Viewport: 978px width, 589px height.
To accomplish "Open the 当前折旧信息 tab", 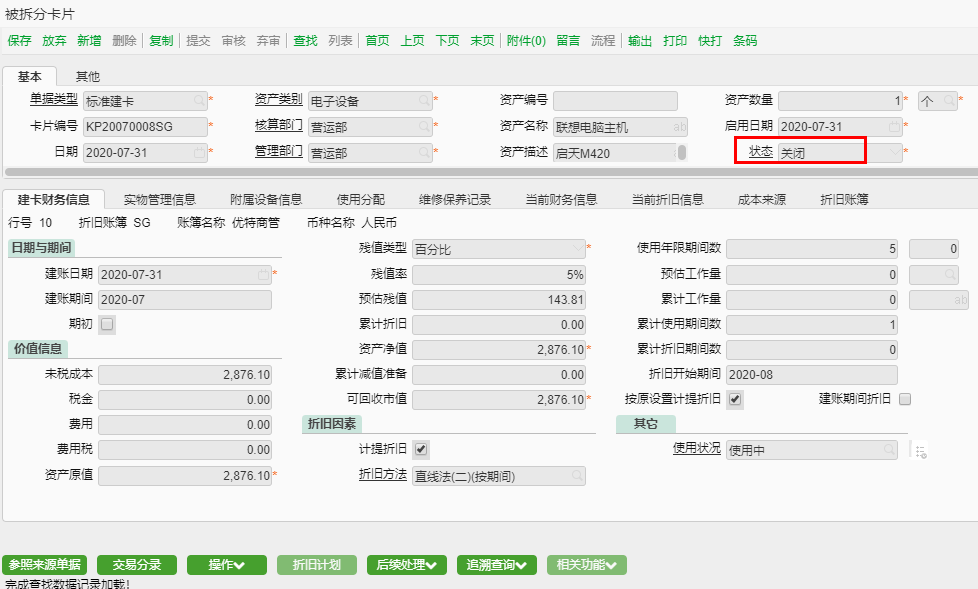I will coord(667,199).
